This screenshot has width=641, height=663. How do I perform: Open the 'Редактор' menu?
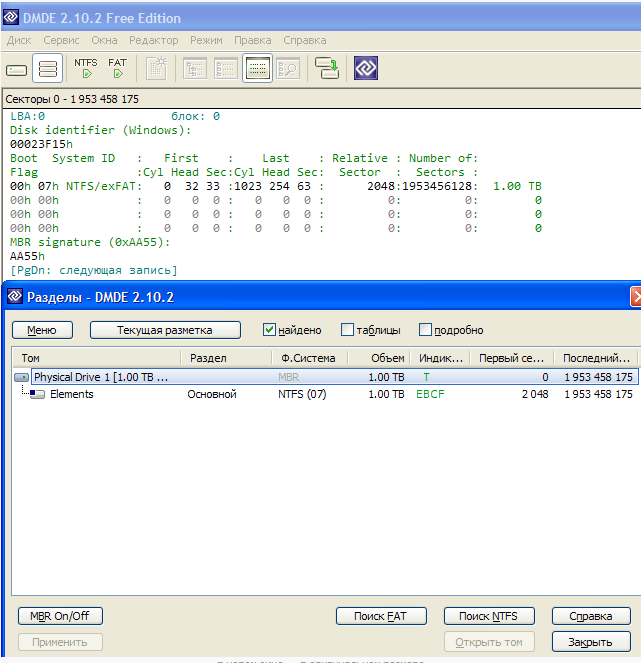click(x=154, y=40)
